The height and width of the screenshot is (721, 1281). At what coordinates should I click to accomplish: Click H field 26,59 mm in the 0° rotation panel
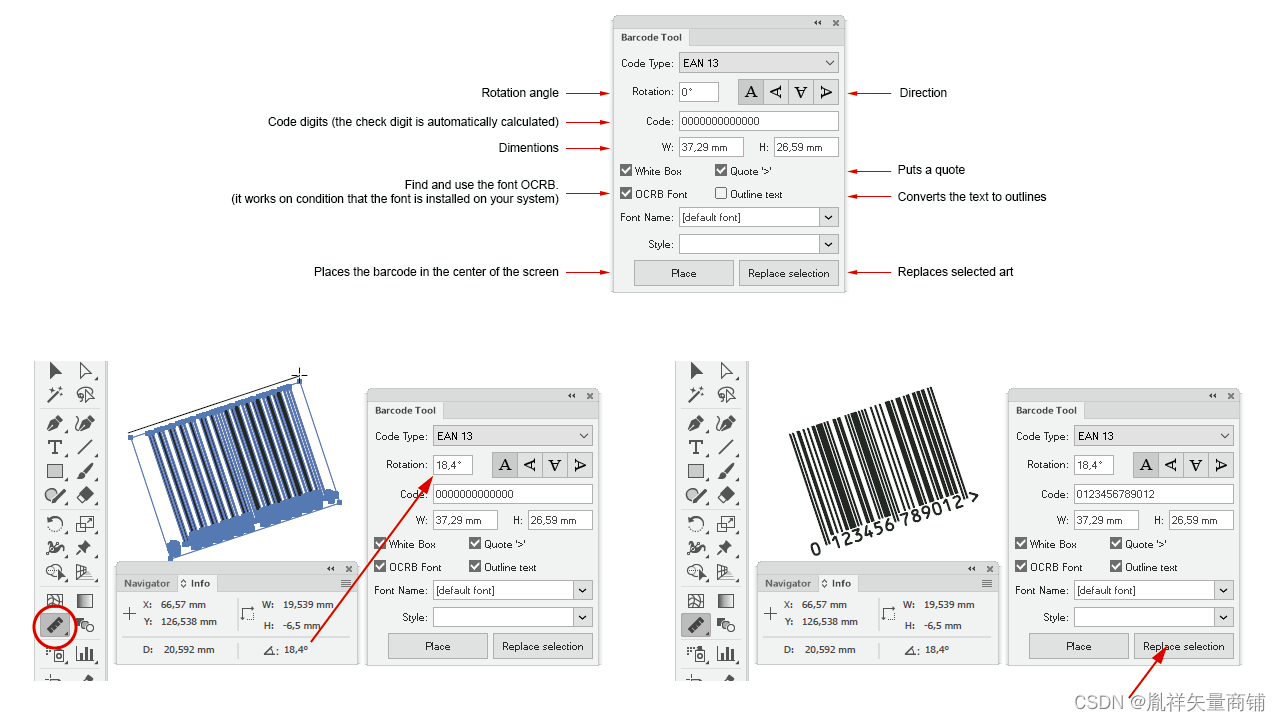point(806,147)
